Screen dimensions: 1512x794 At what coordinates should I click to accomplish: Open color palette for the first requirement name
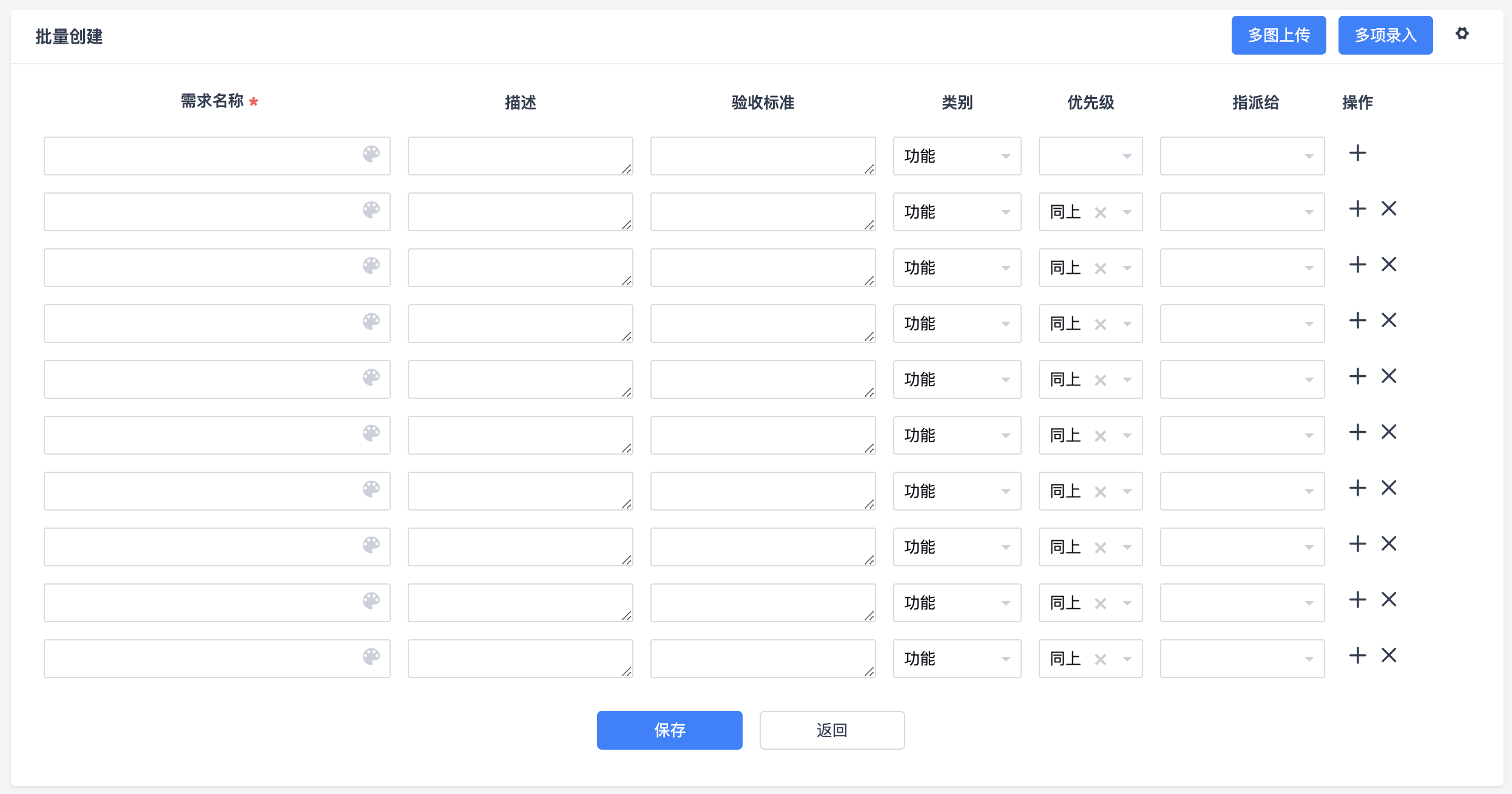[x=371, y=154]
